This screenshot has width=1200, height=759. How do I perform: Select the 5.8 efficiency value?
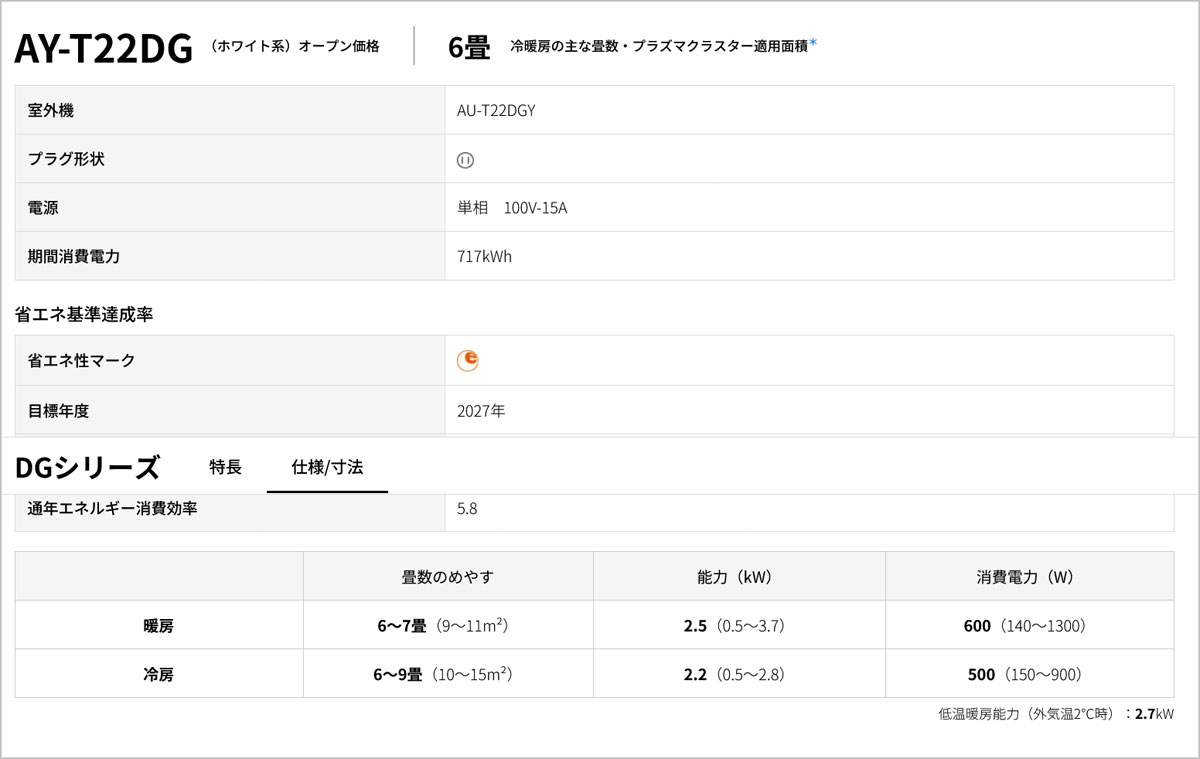click(x=467, y=509)
